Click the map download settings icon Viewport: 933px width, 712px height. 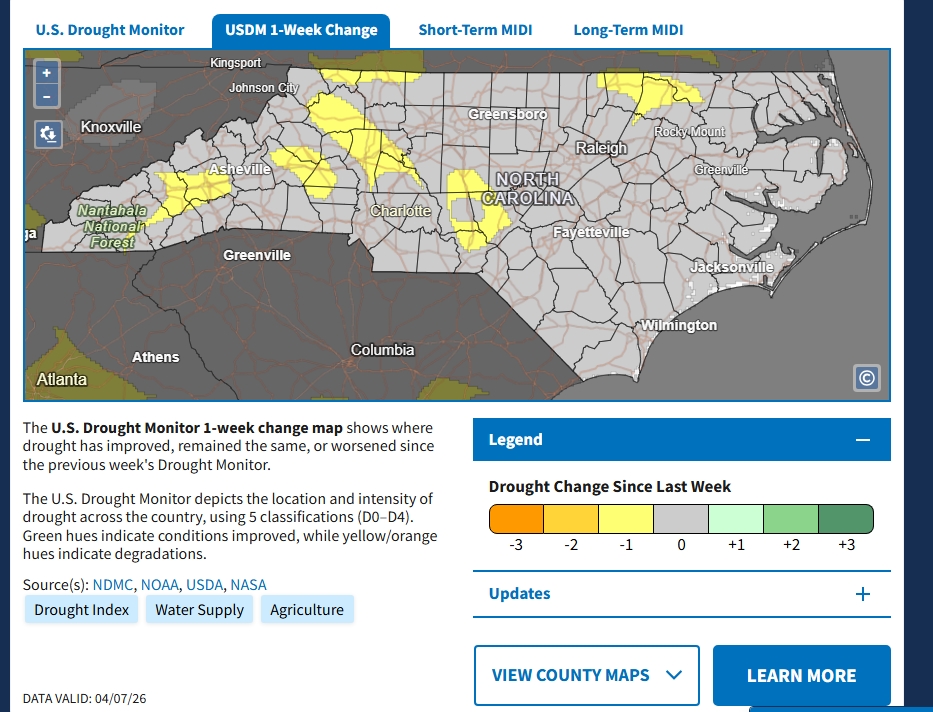tap(47, 134)
